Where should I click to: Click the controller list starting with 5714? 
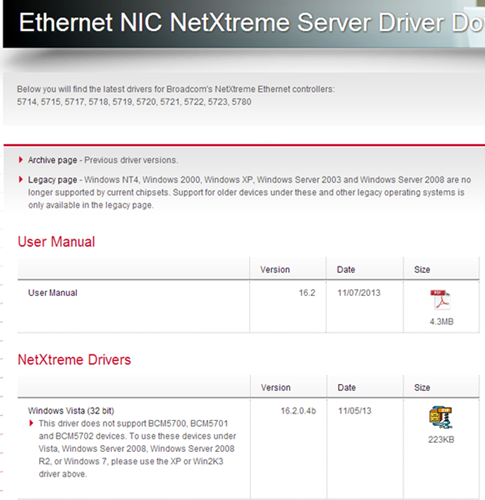[x=134, y=102]
